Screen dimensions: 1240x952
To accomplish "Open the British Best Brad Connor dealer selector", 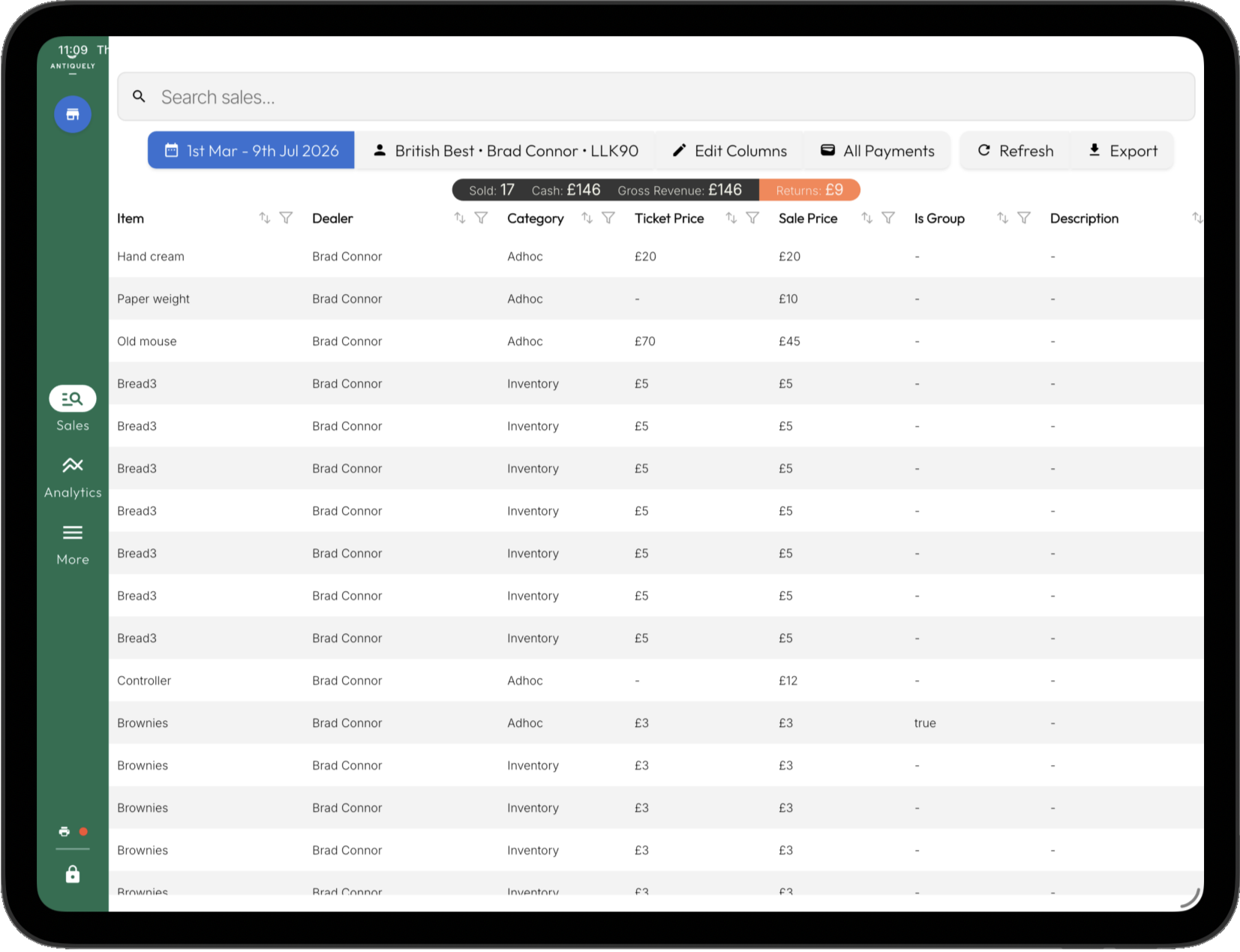I will 505,151.
